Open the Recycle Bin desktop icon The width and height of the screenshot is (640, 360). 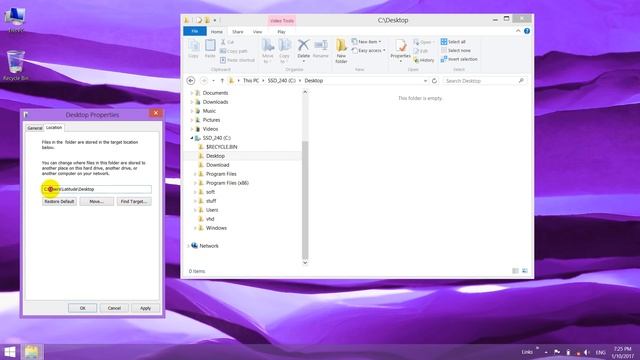click(16, 65)
